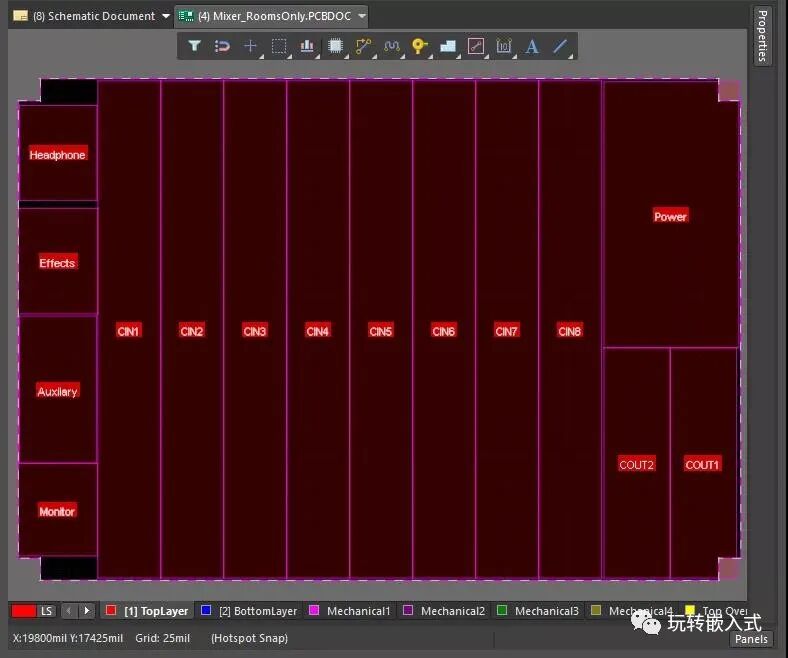
Task: Select the CIN4 room label
Action: tap(318, 331)
